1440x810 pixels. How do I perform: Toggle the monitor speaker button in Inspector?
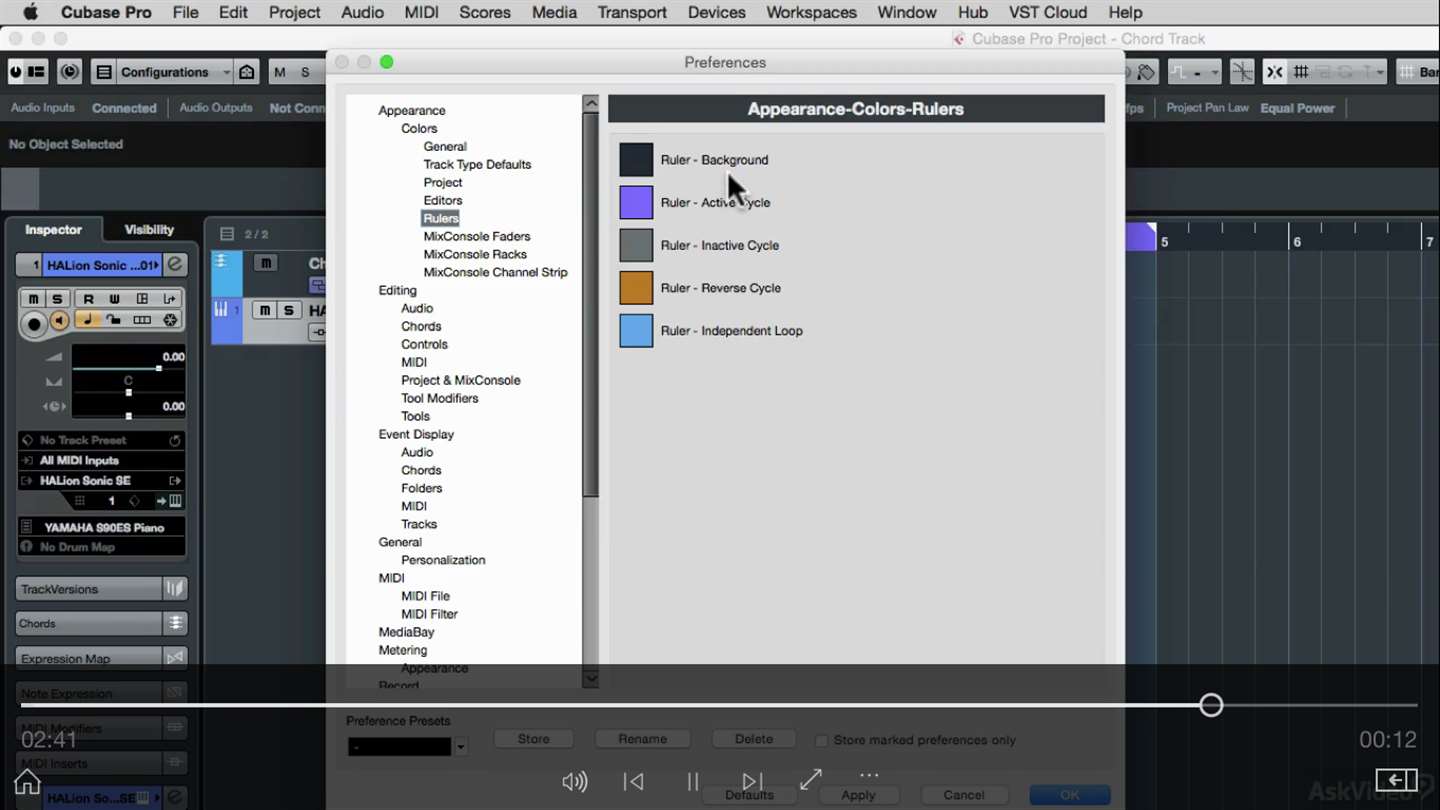point(60,321)
